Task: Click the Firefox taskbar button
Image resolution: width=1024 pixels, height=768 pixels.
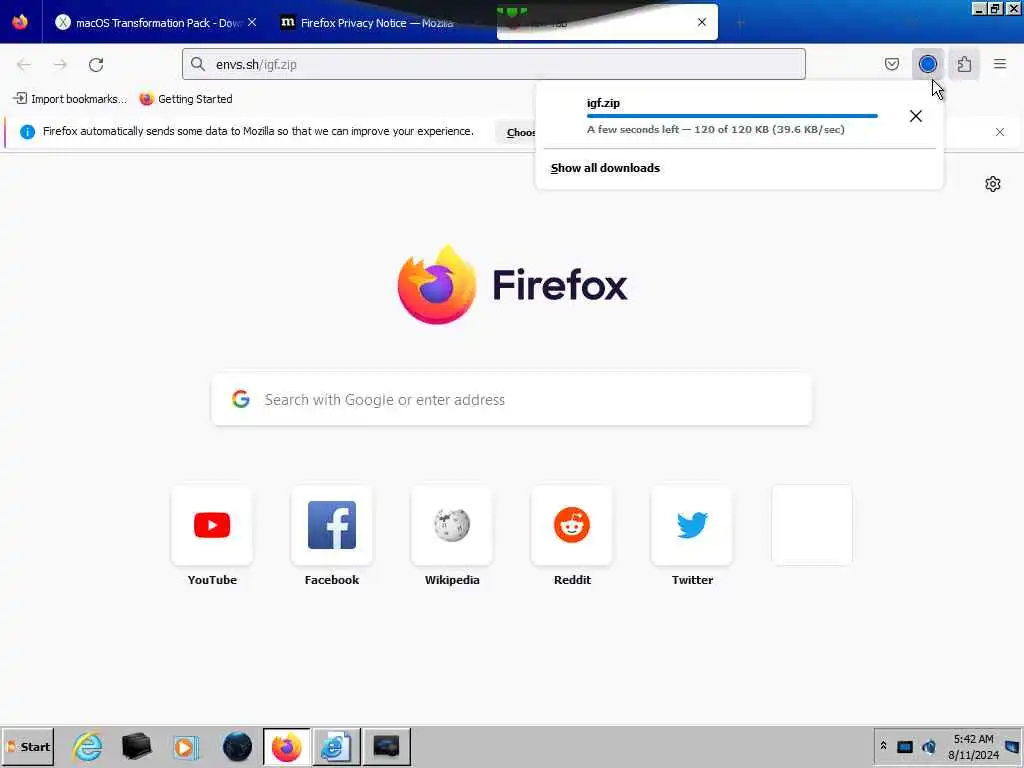Action: click(x=286, y=747)
